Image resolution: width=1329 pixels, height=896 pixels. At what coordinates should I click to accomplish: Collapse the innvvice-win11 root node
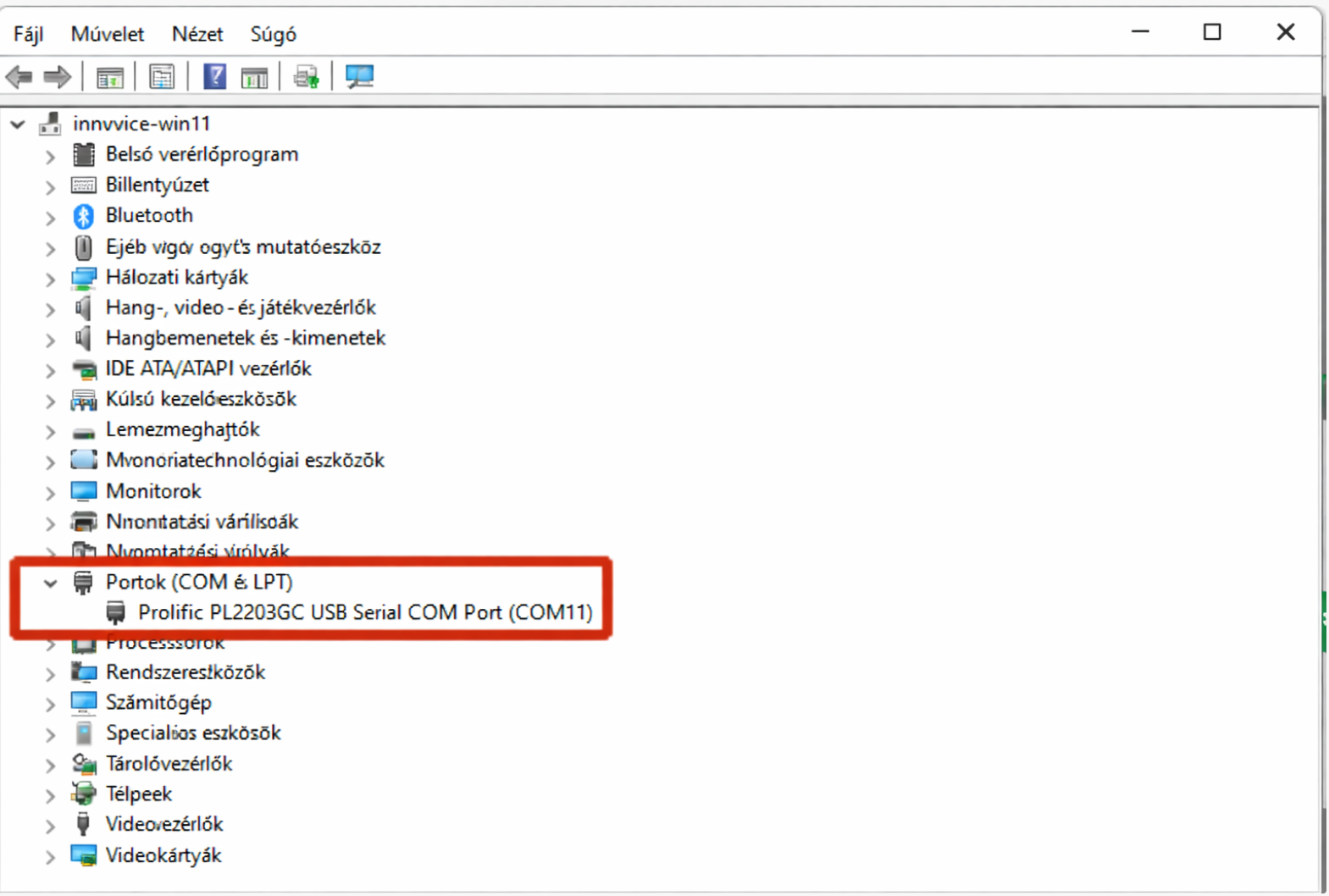(x=18, y=124)
